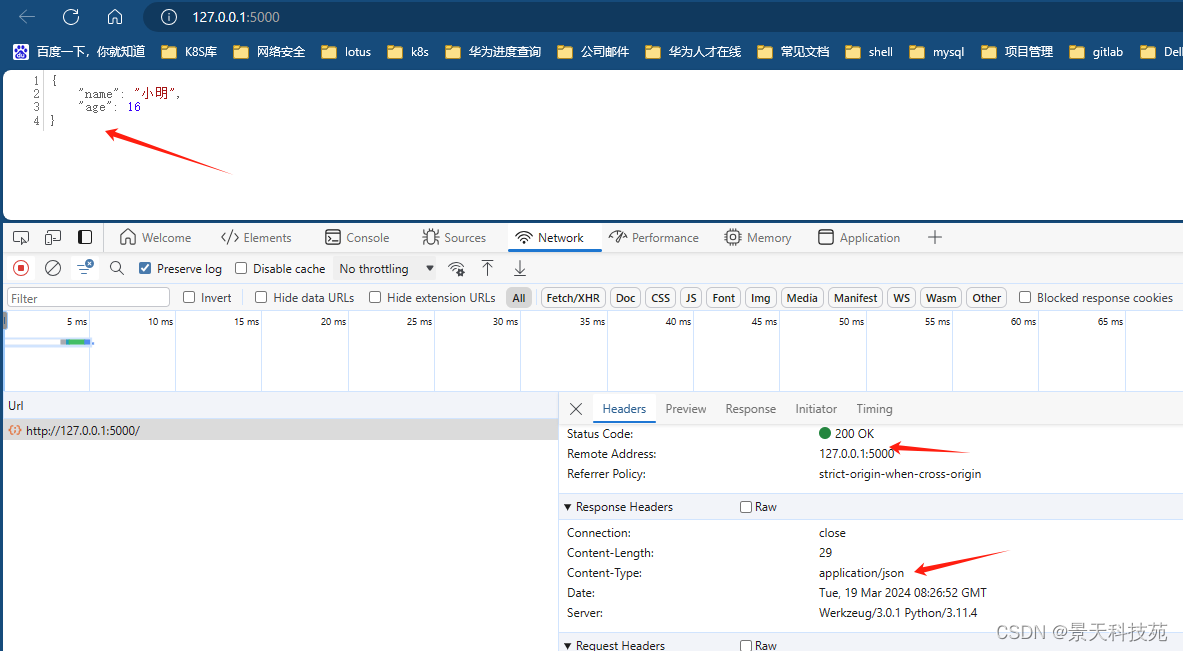Close the request details pane
This screenshot has width=1183, height=651.
click(x=576, y=409)
